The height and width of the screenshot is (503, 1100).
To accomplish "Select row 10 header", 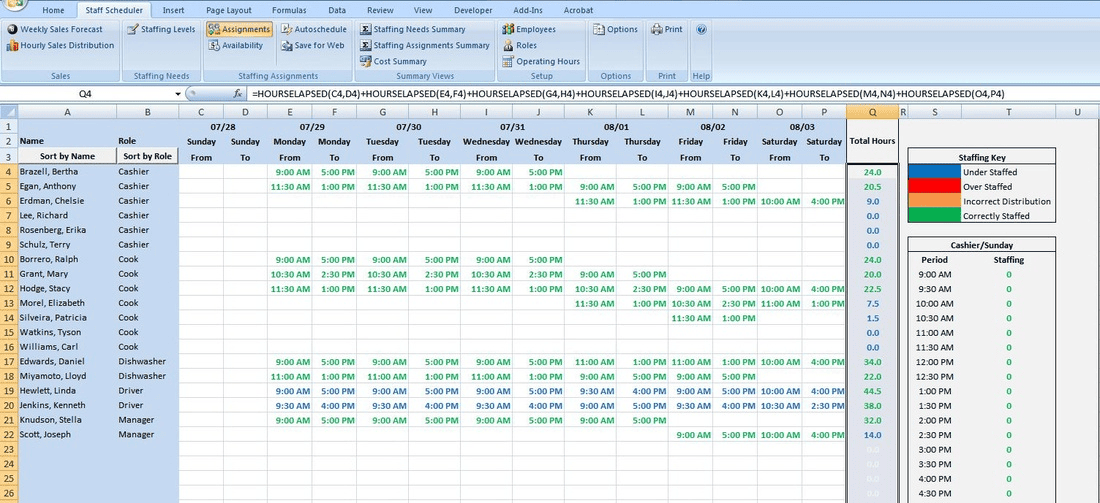I will [9, 260].
